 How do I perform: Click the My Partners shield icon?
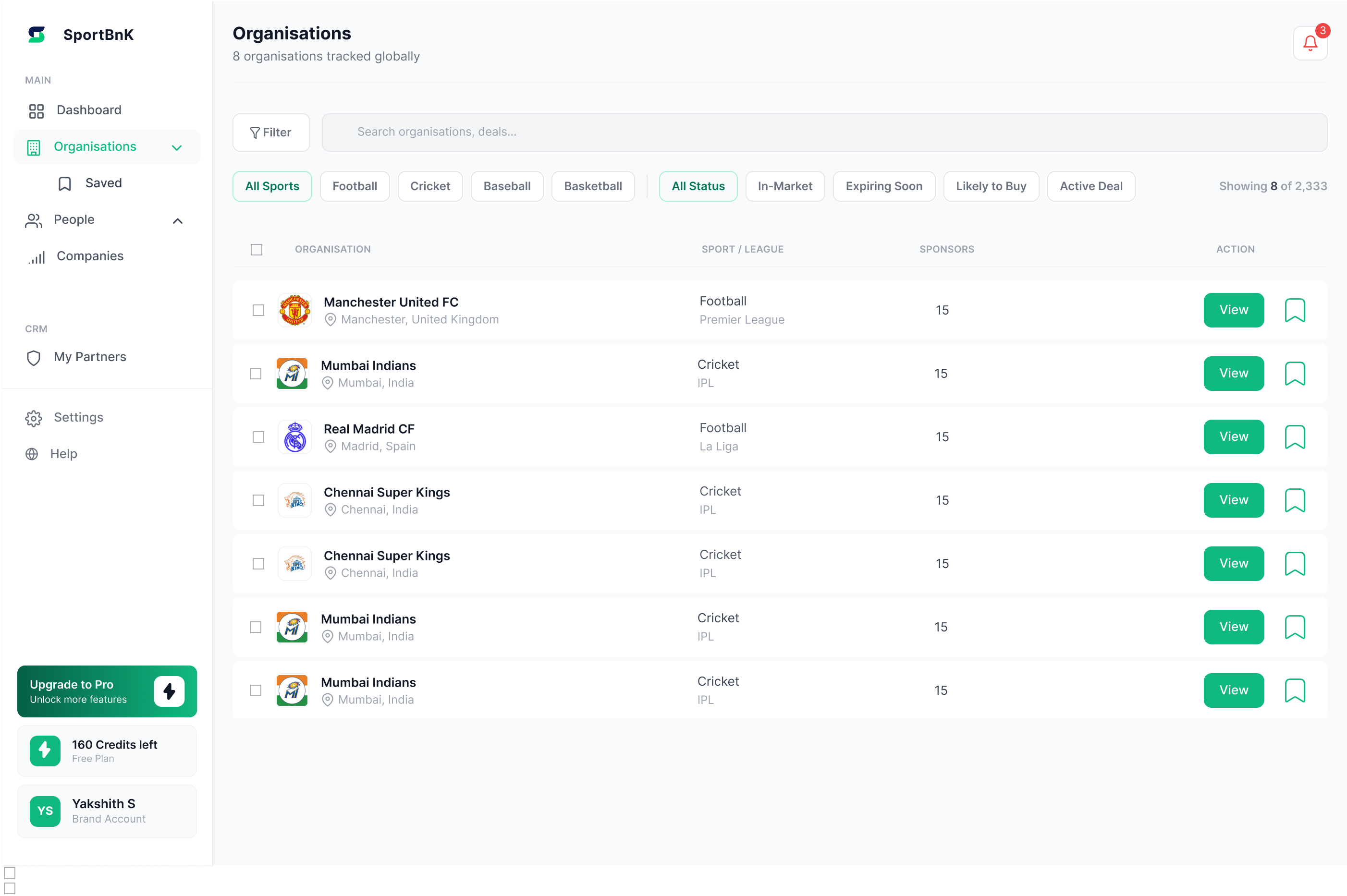click(x=34, y=358)
